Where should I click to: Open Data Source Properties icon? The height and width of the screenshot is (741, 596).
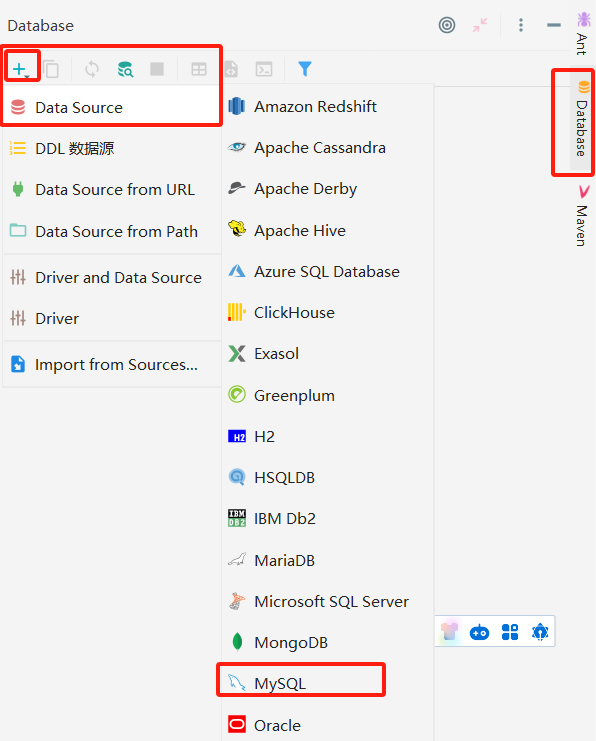tap(125, 69)
